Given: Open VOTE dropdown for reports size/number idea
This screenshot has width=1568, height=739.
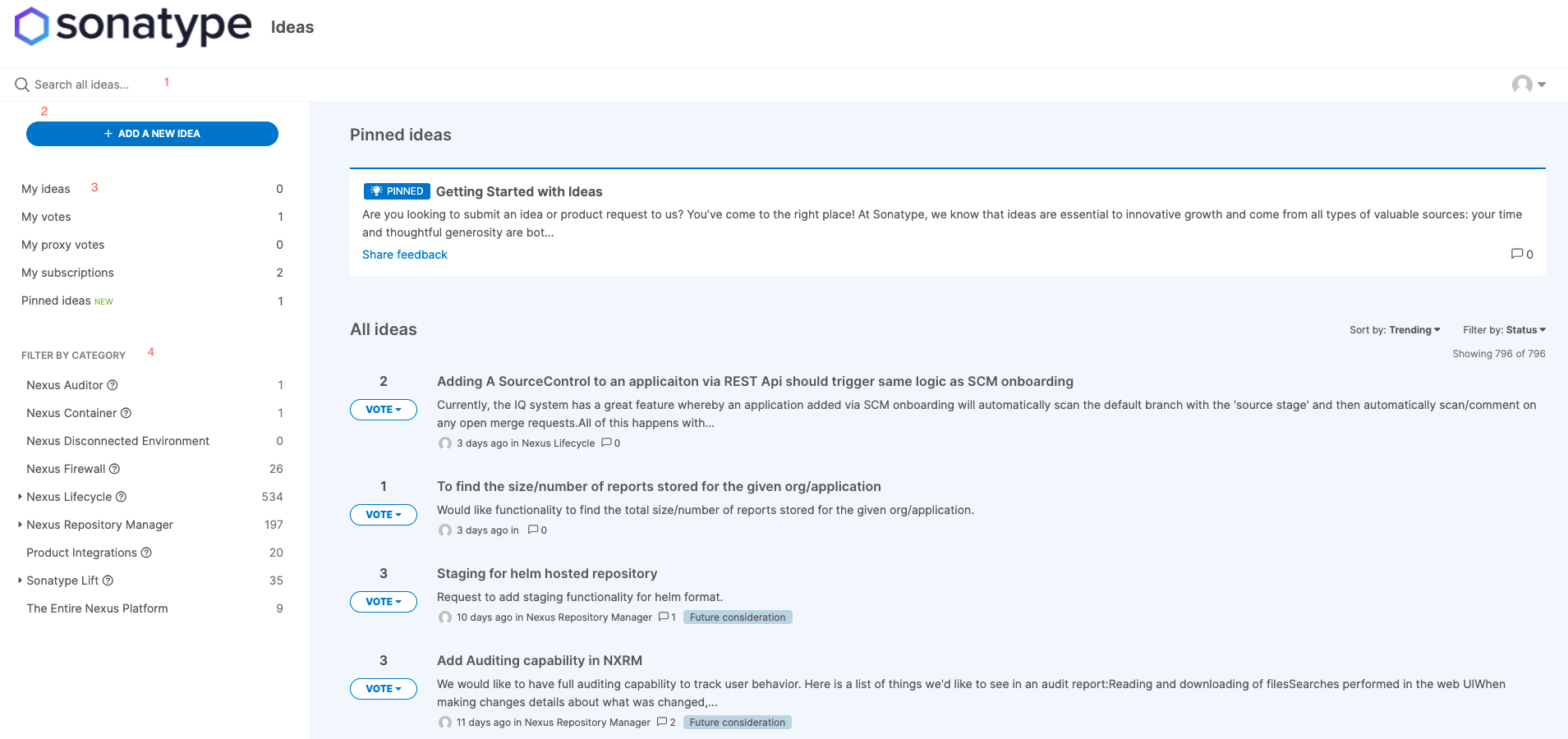Looking at the screenshot, I should coord(384,515).
